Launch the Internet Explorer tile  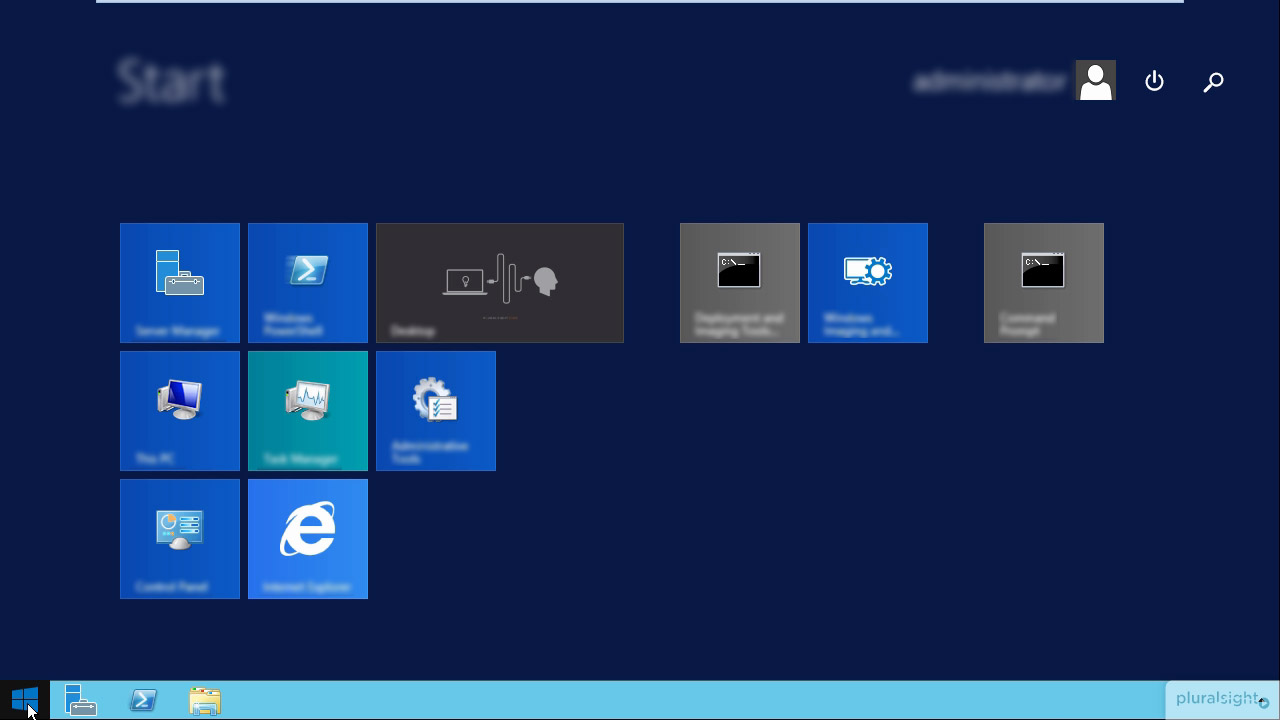[308, 539]
